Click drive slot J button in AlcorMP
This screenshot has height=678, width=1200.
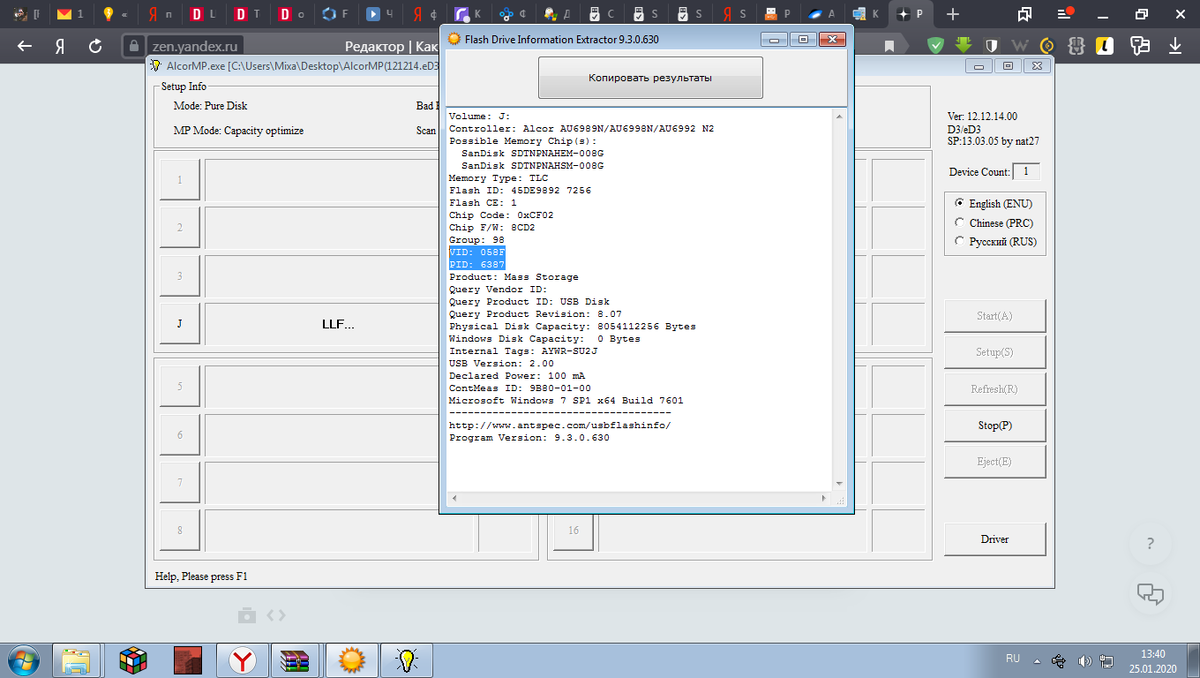pyautogui.click(x=180, y=324)
